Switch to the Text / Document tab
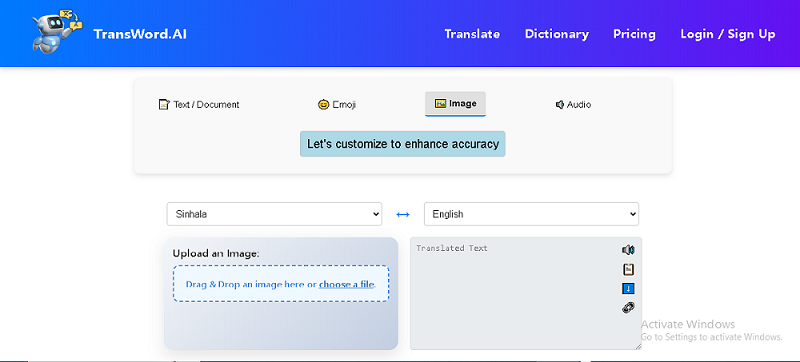This screenshot has width=800, height=362. (x=199, y=105)
